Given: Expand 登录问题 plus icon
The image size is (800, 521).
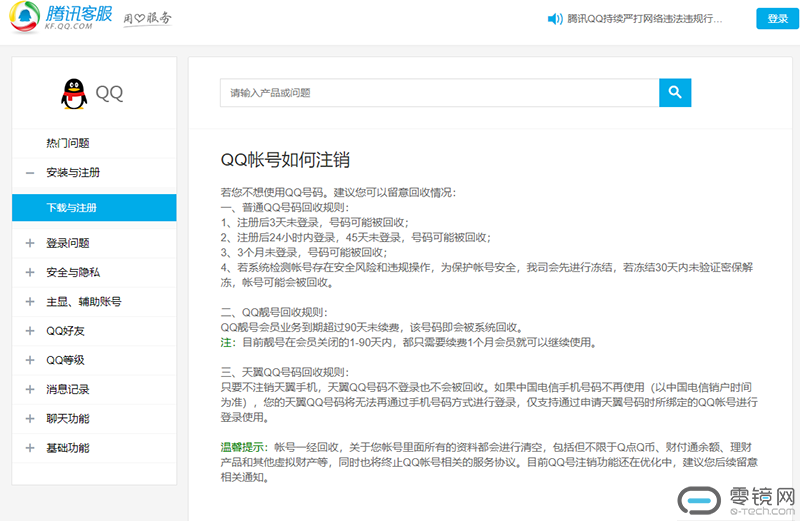Looking at the screenshot, I should tap(30, 243).
